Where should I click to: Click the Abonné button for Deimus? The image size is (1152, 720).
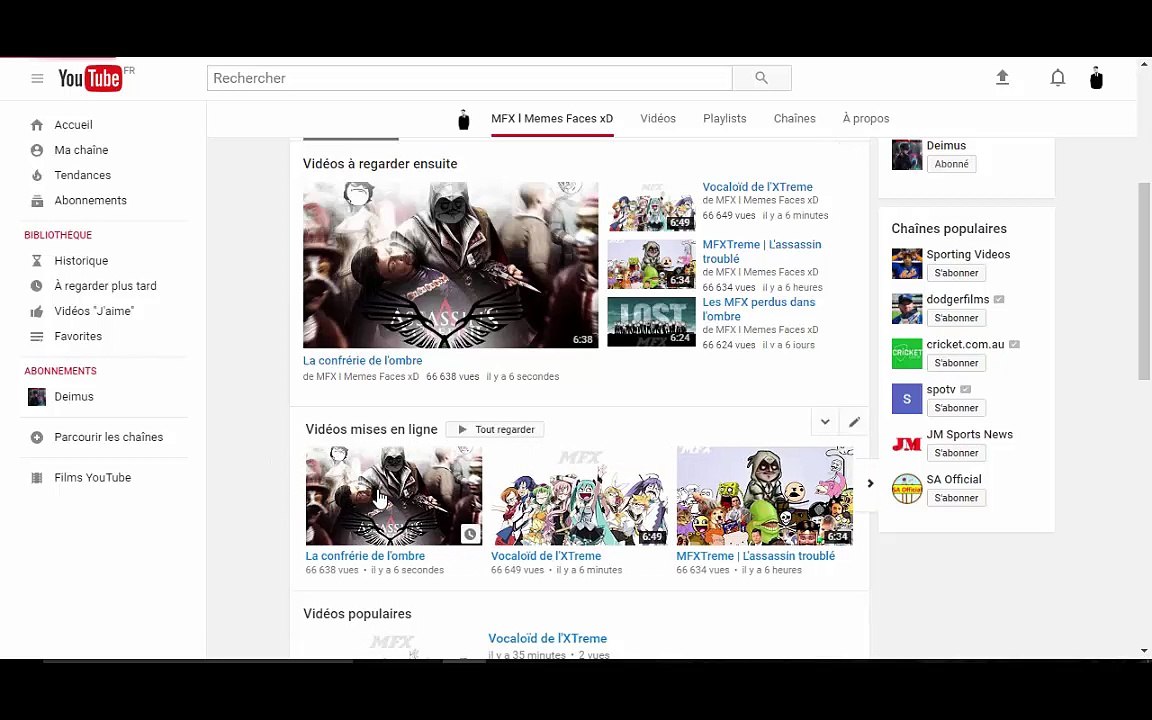pos(951,164)
